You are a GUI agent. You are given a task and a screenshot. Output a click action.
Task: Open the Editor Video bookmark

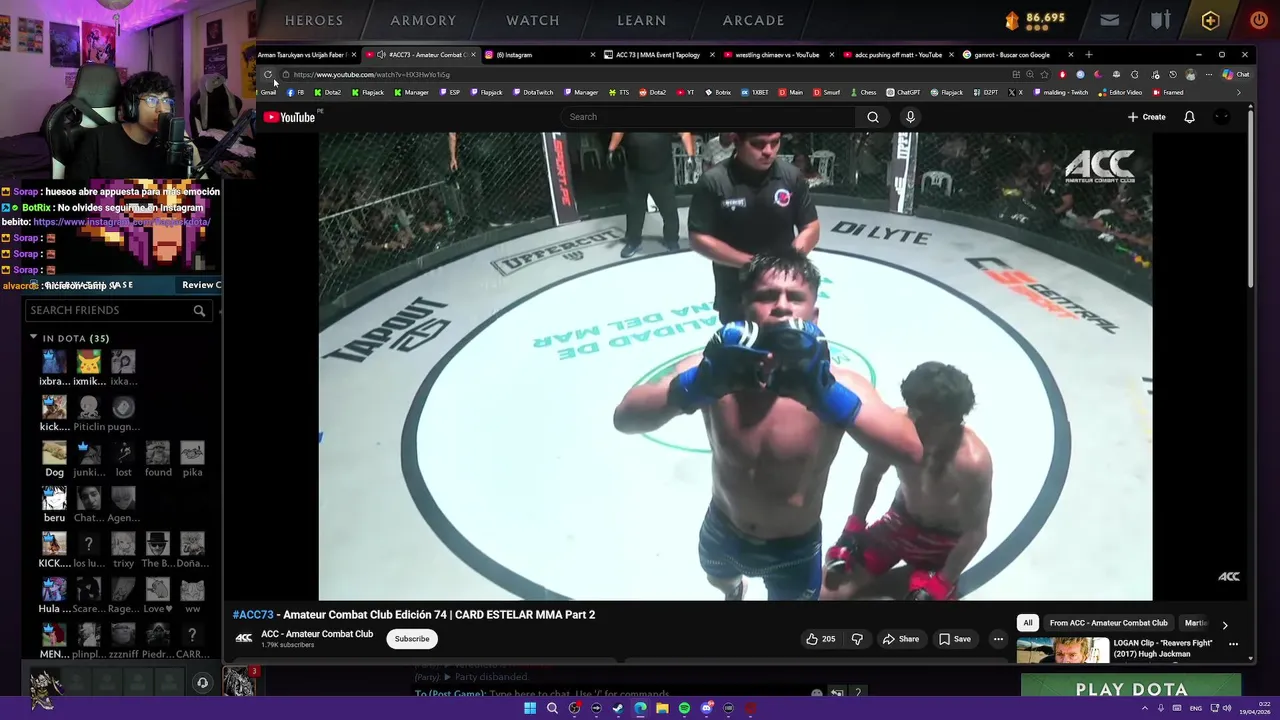coord(1119,92)
